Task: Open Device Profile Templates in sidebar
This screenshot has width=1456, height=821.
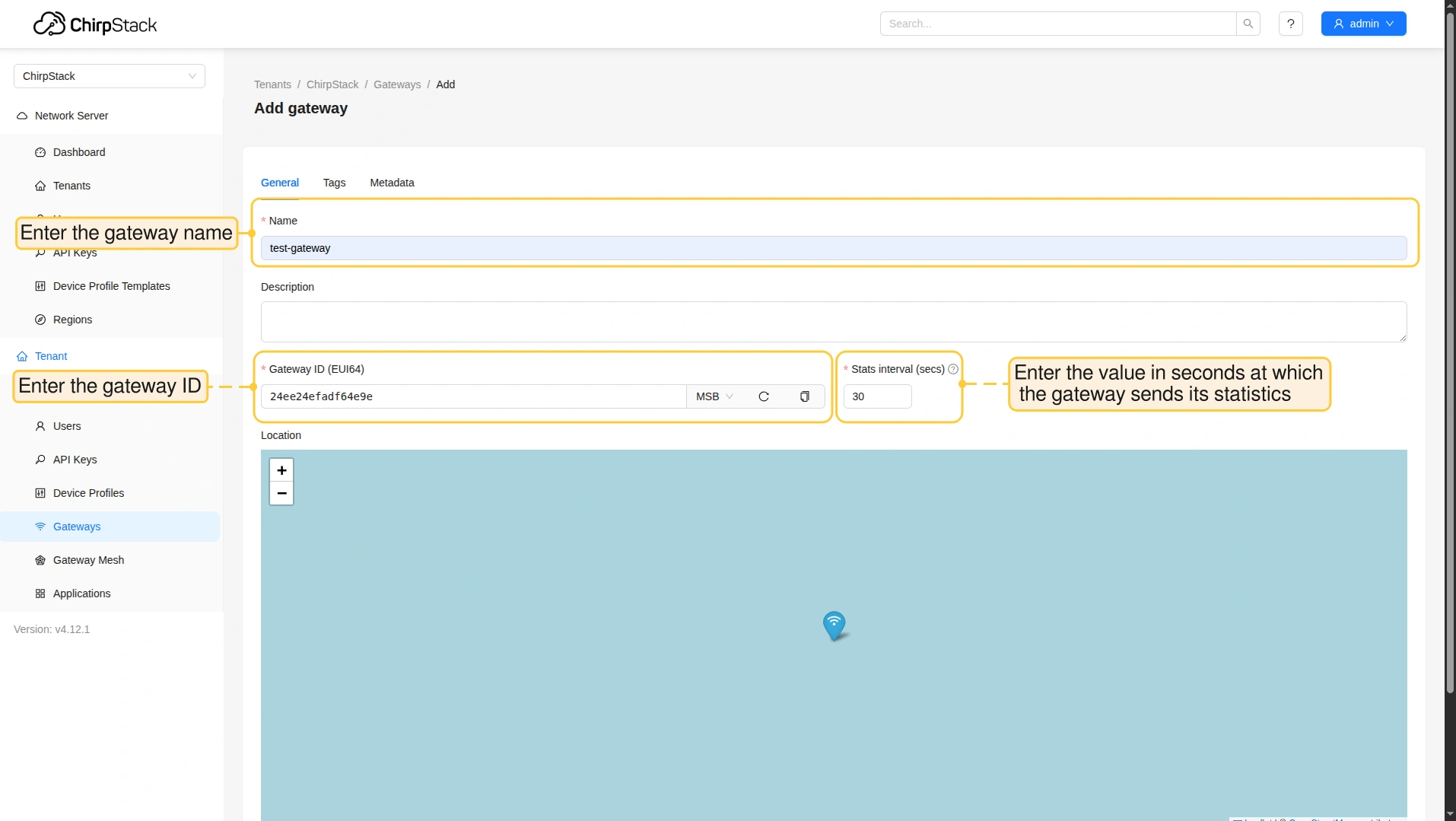Action: [x=111, y=286]
